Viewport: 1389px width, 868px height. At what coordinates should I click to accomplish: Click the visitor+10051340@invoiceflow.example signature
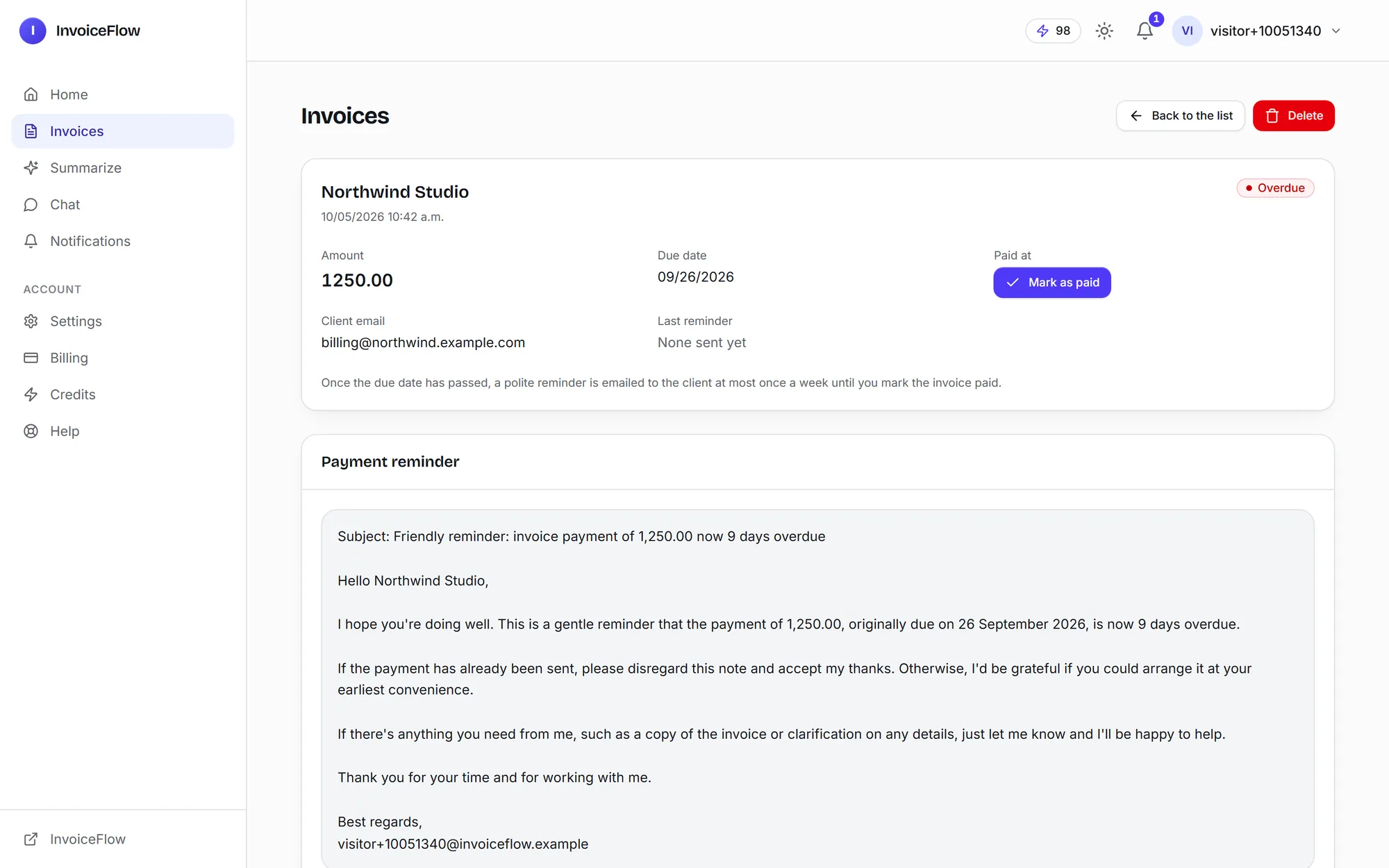tap(463, 844)
